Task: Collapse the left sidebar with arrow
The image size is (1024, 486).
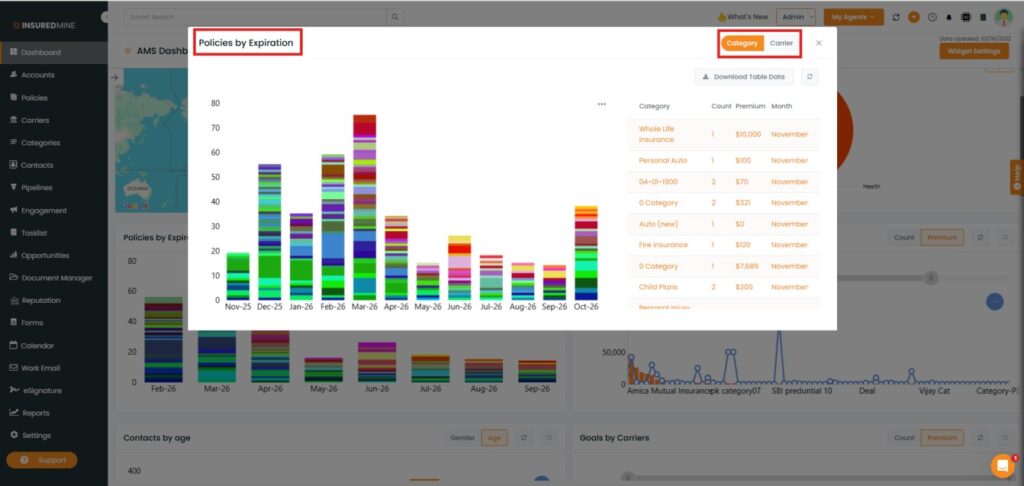Action: click(106, 18)
